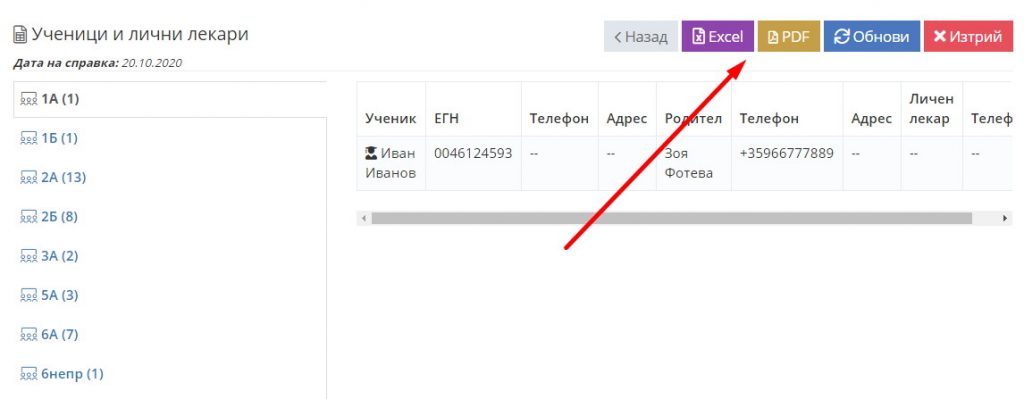Click the class group icon beside 6А
The height and width of the screenshot is (399, 1024).
pyautogui.click(x=29, y=334)
